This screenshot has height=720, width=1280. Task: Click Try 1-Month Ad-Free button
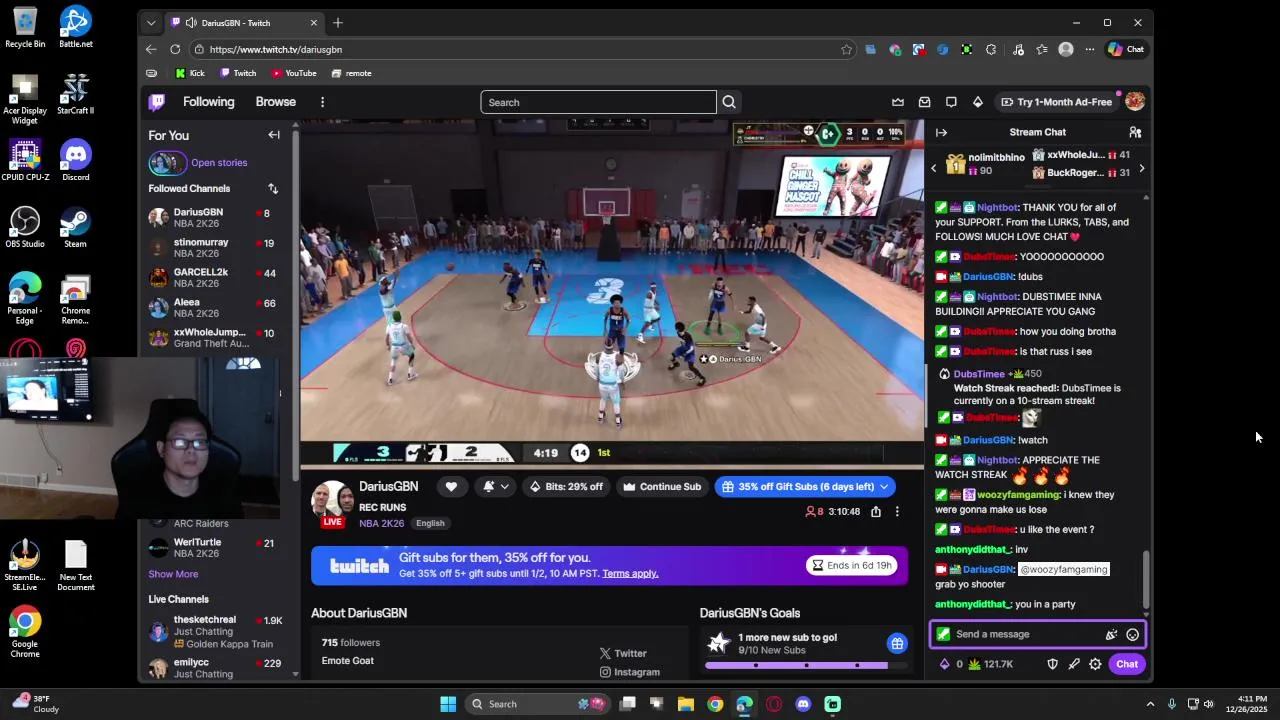[x=1055, y=102]
